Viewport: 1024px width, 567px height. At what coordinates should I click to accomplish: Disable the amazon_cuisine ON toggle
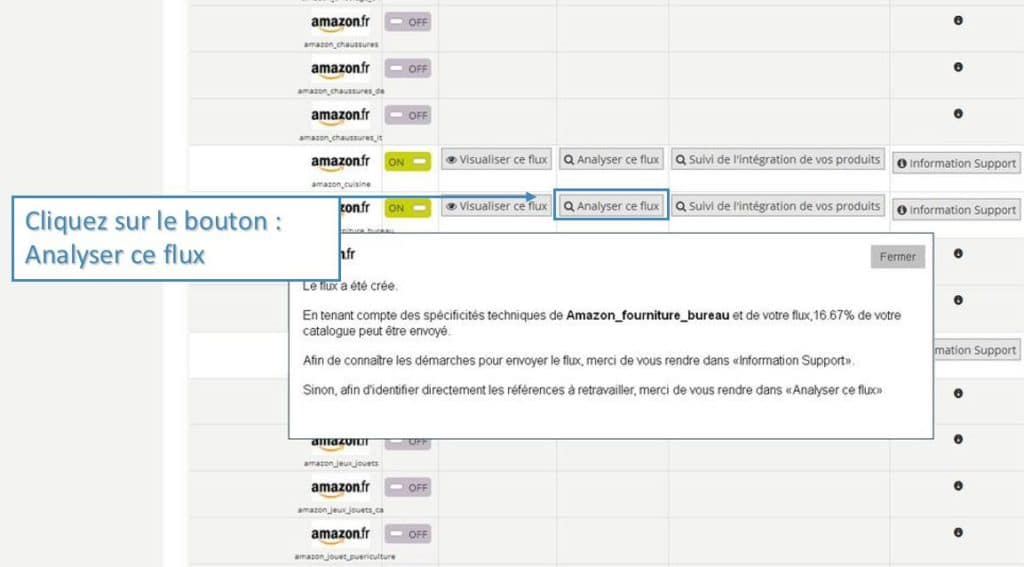coord(408,162)
